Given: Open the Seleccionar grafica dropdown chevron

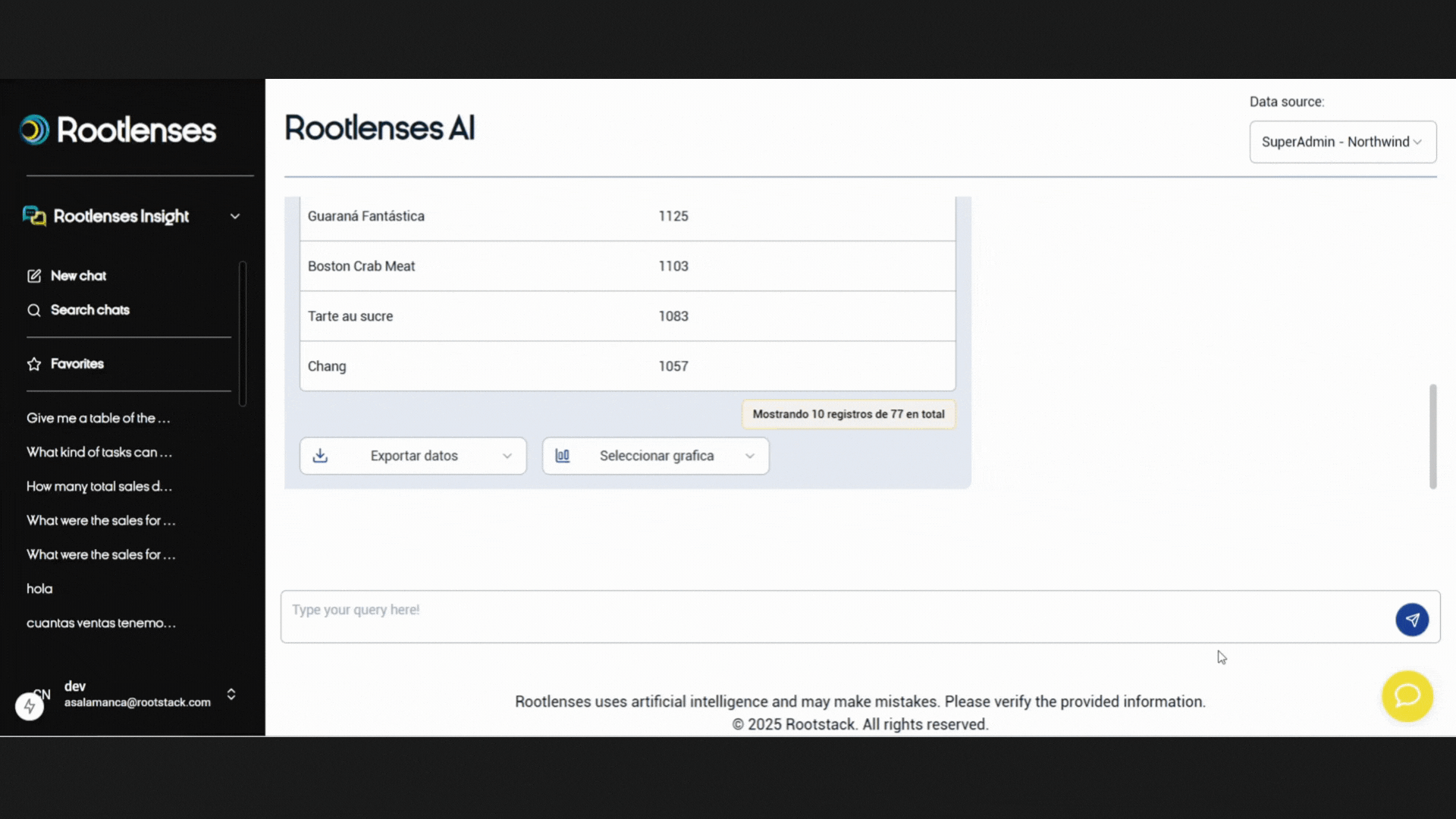Looking at the screenshot, I should (749, 456).
